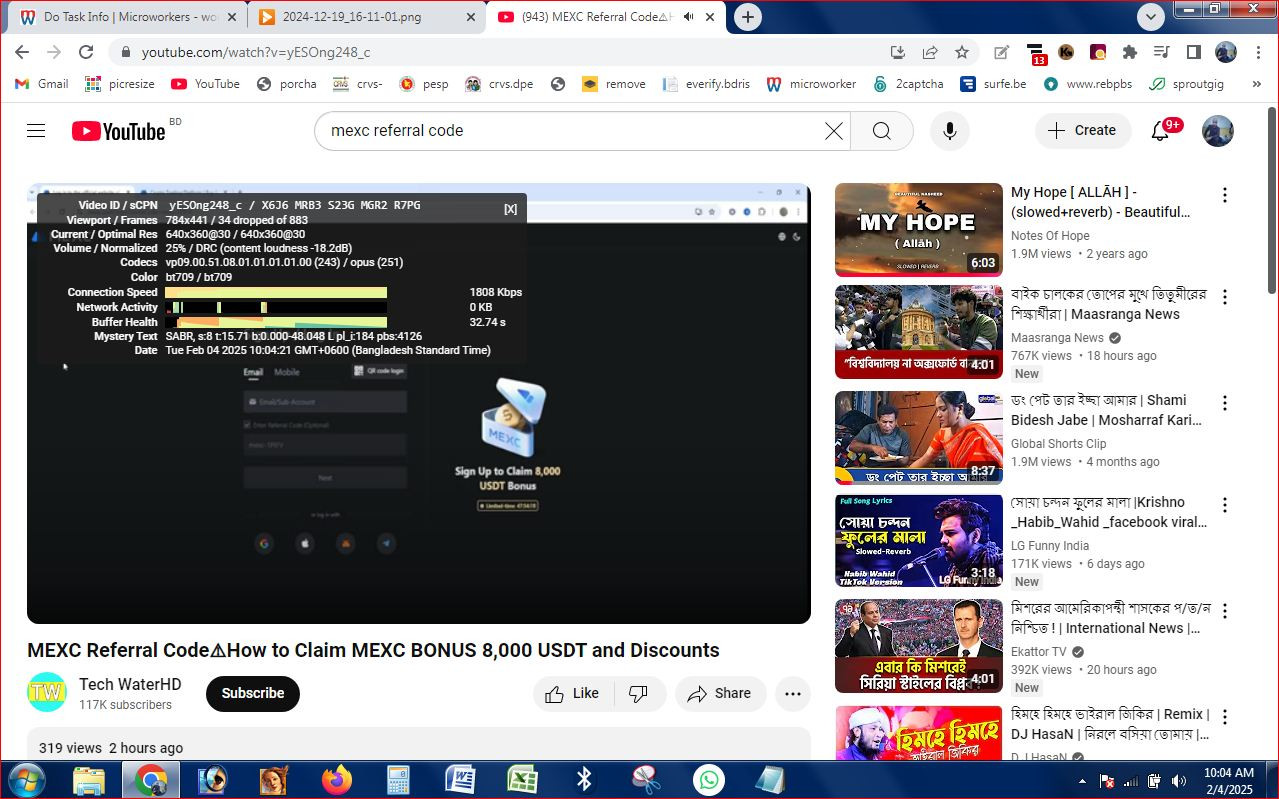Open the Snipping Tool from the taskbar
This screenshot has height=799, width=1279.
(x=647, y=780)
